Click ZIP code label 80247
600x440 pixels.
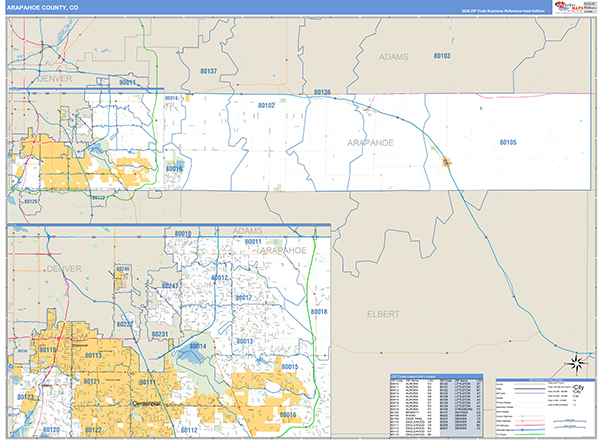pyautogui.click(x=170, y=286)
